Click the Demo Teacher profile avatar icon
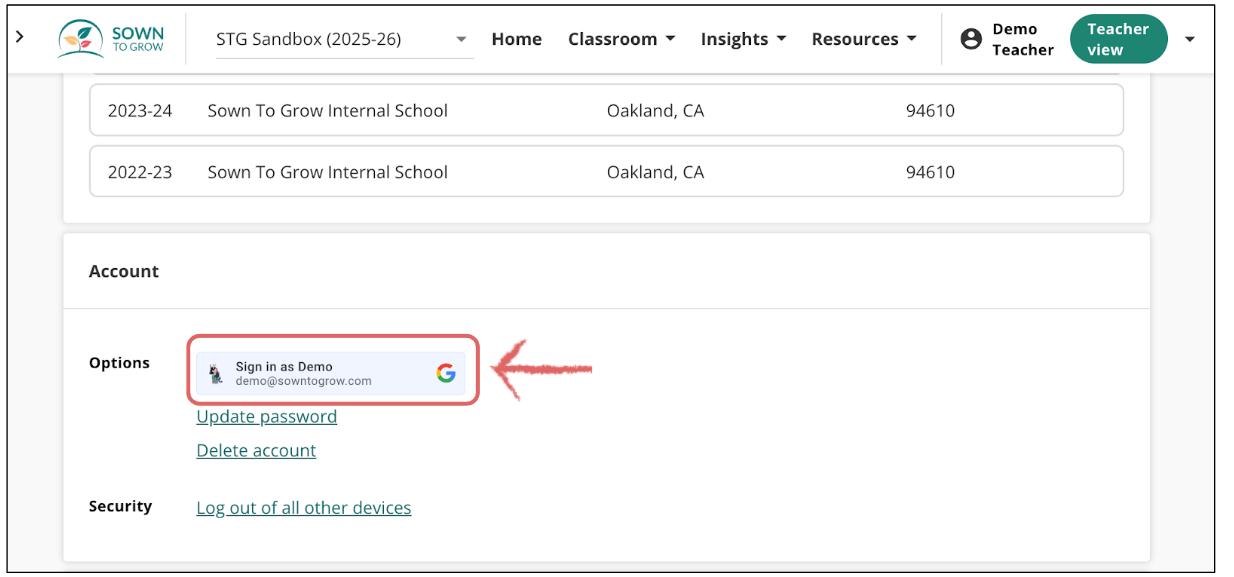Image resolution: width=1234 pixels, height=577 pixels. pos(971,38)
